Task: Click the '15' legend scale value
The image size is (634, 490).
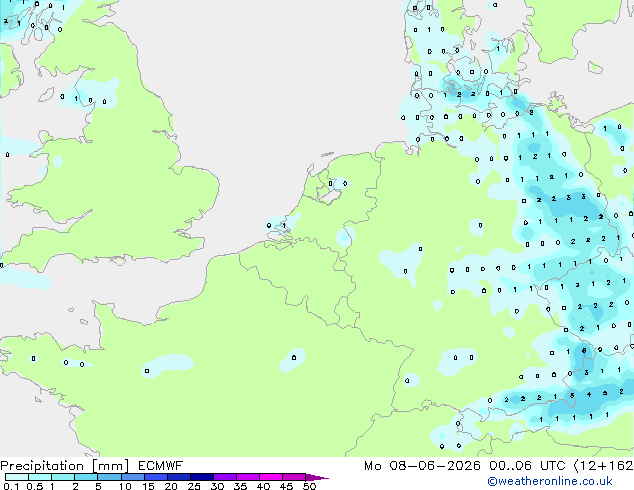Action: (148, 486)
